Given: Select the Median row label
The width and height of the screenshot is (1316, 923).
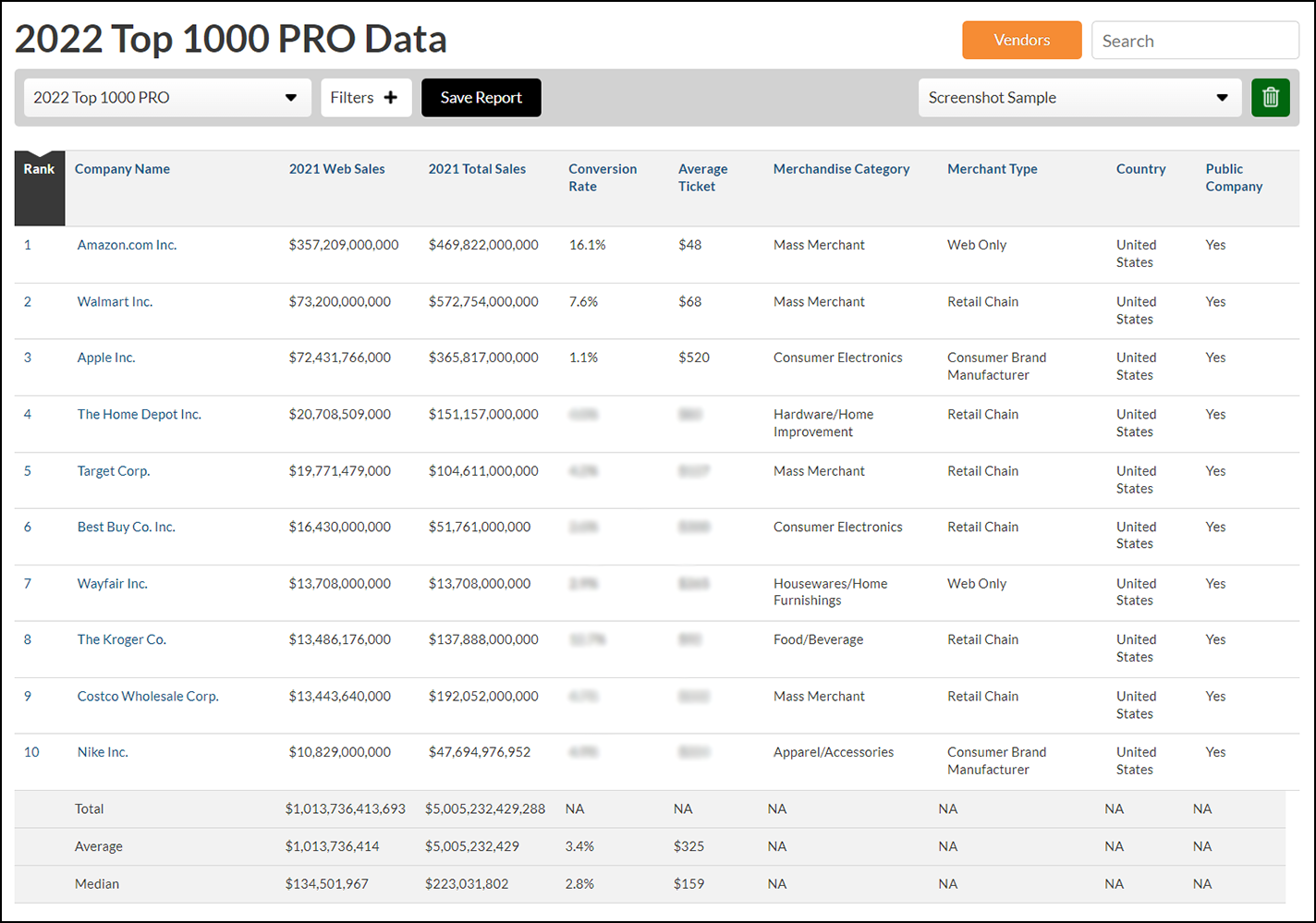Looking at the screenshot, I should [x=97, y=884].
